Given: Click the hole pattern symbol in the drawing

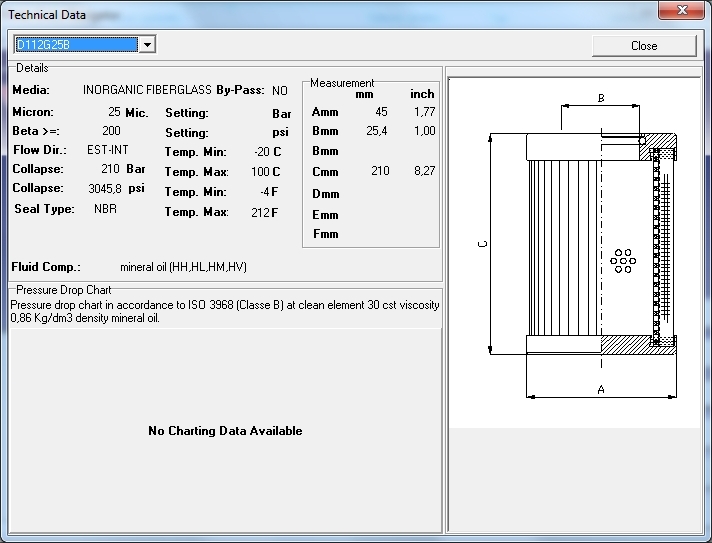Looking at the screenshot, I should 623,260.
